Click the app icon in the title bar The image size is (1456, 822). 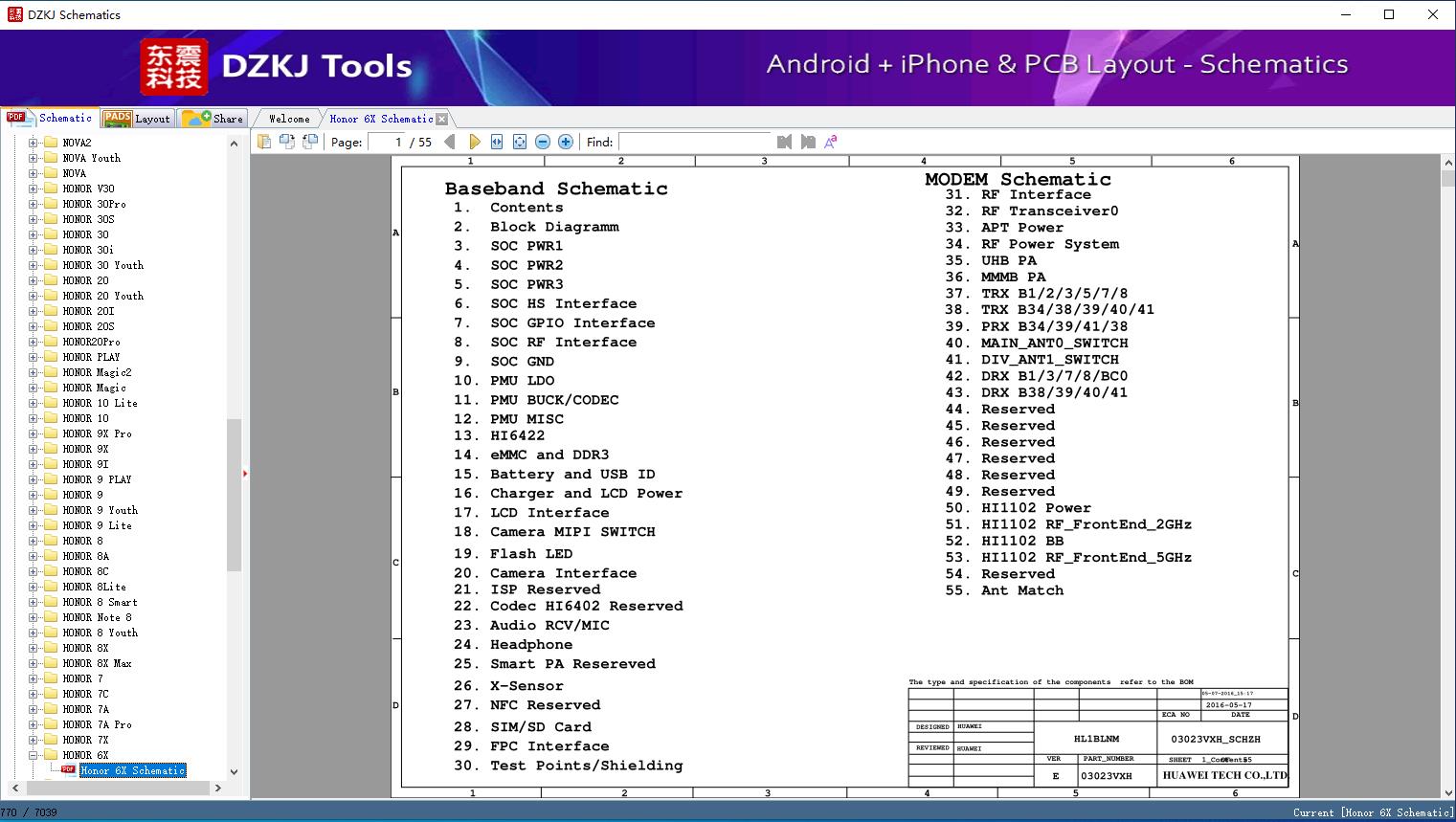point(14,14)
